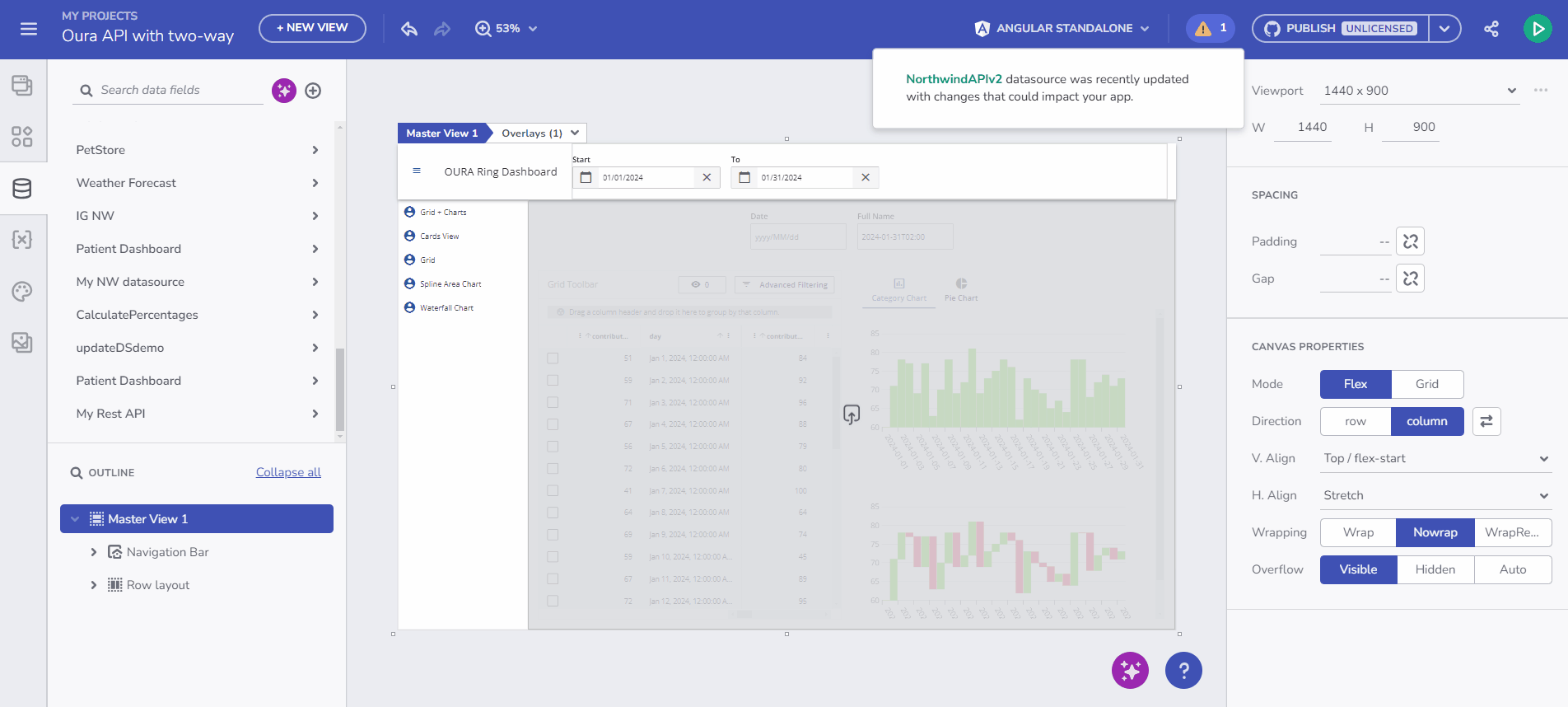Swap the flex direction order icon
The image size is (1568, 707).
(x=1486, y=421)
